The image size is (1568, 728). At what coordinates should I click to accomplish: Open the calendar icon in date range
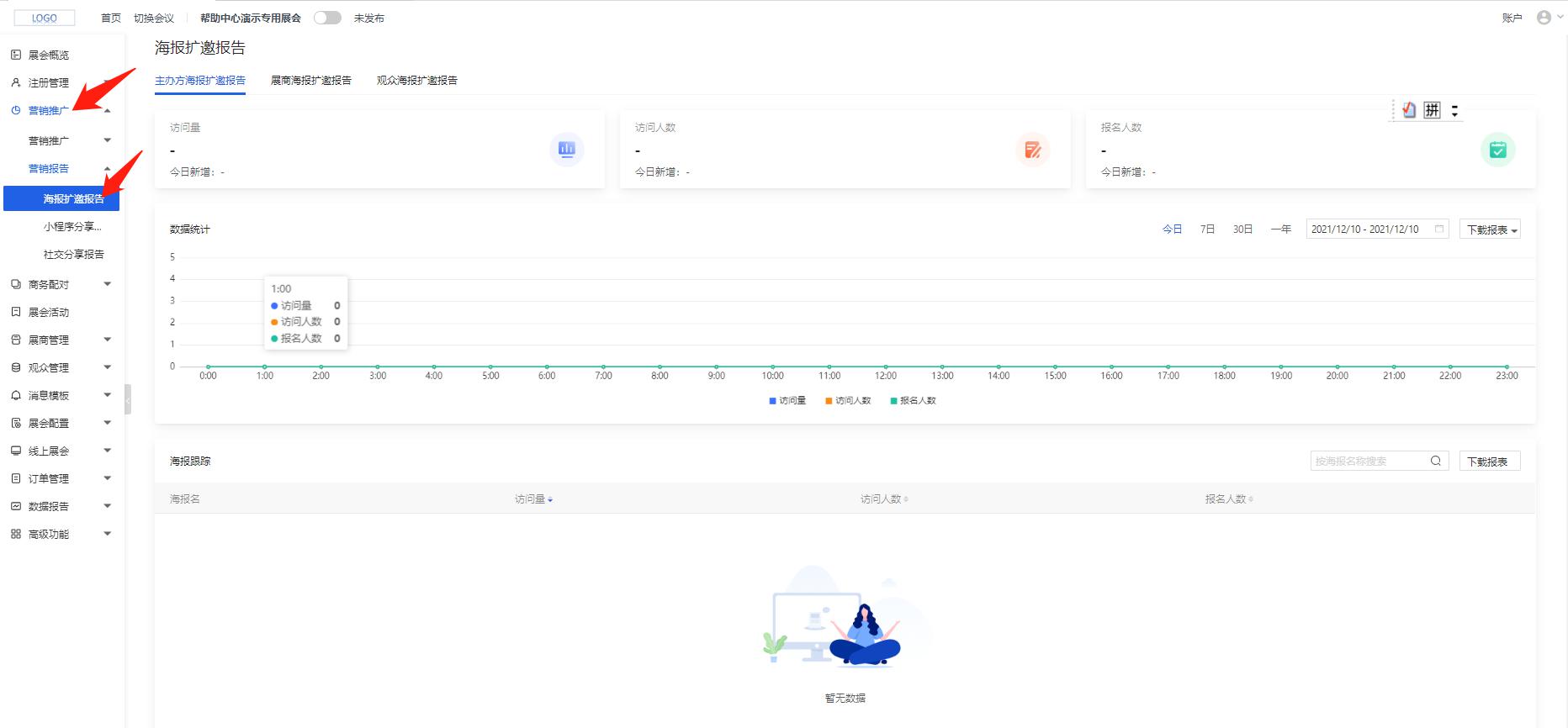point(1439,229)
